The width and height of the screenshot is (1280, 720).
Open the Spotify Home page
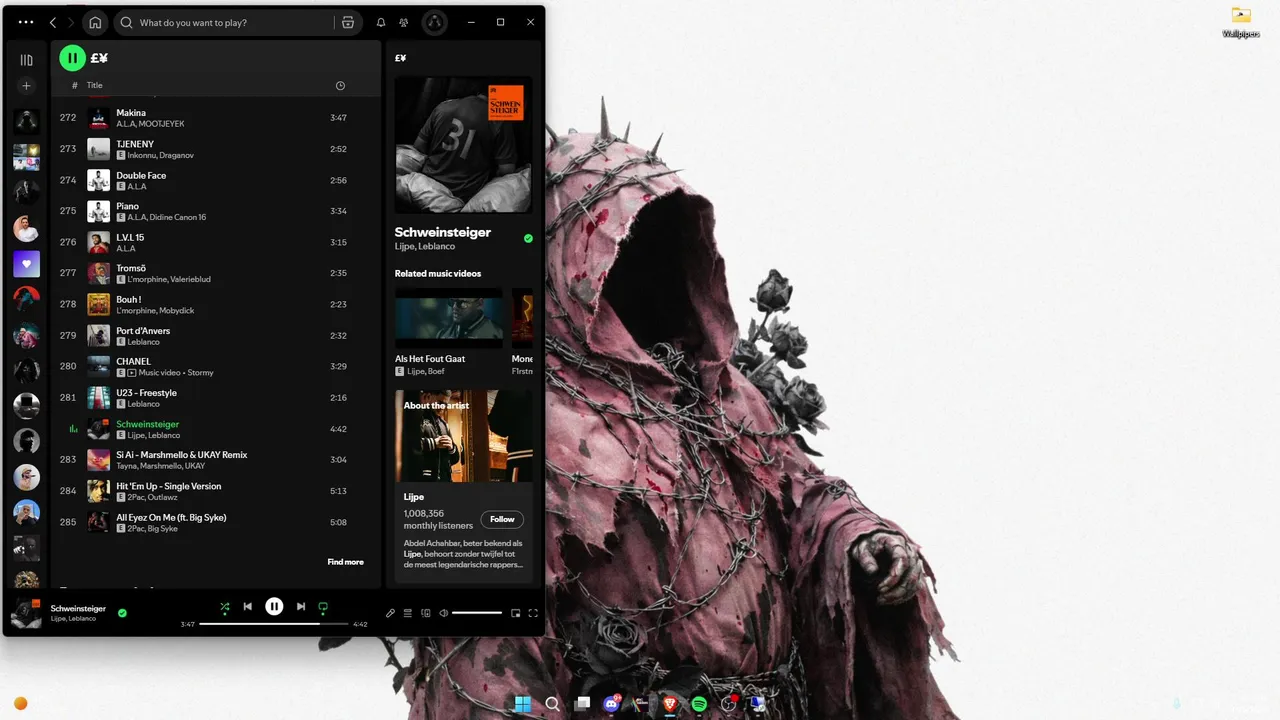coord(95,22)
